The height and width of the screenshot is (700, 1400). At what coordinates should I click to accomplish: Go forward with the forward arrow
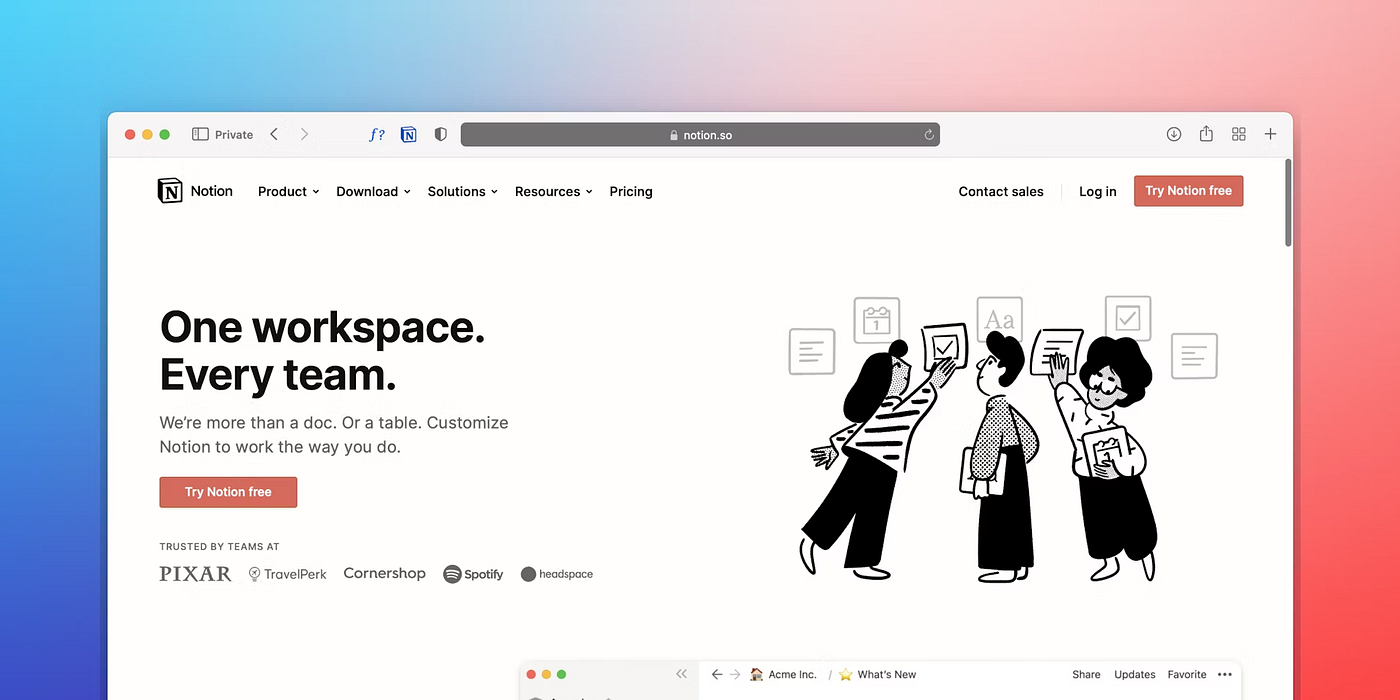(304, 134)
